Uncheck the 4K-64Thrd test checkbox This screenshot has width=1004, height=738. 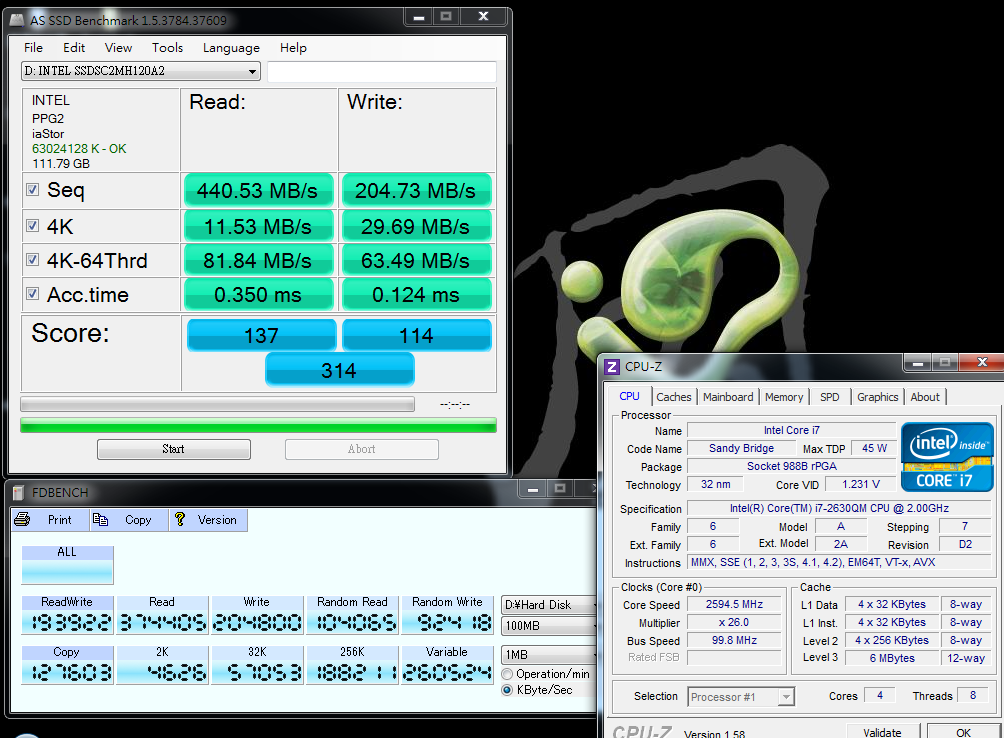tap(33, 260)
